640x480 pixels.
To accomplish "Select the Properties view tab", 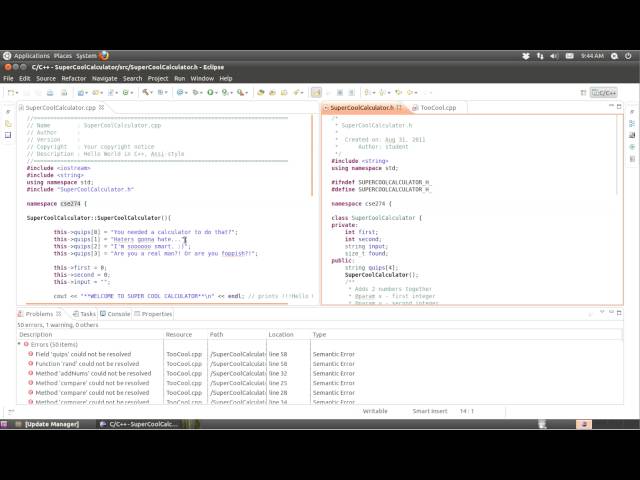I will point(153,314).
